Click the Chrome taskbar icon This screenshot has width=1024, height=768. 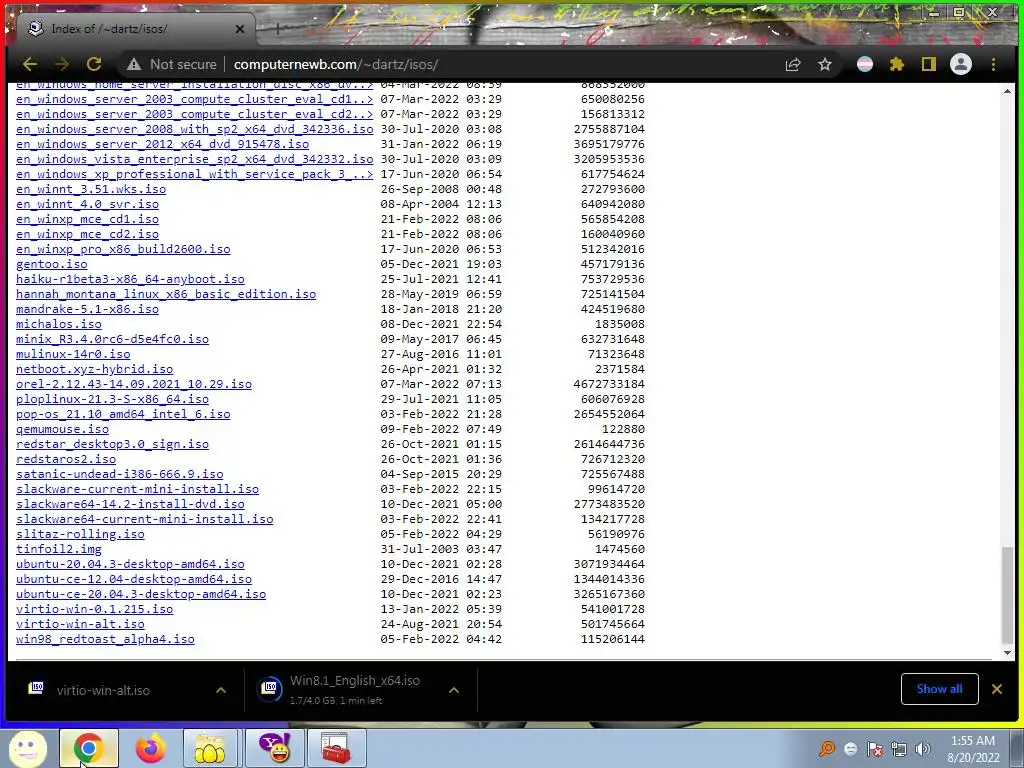click(x=89, y=748)
